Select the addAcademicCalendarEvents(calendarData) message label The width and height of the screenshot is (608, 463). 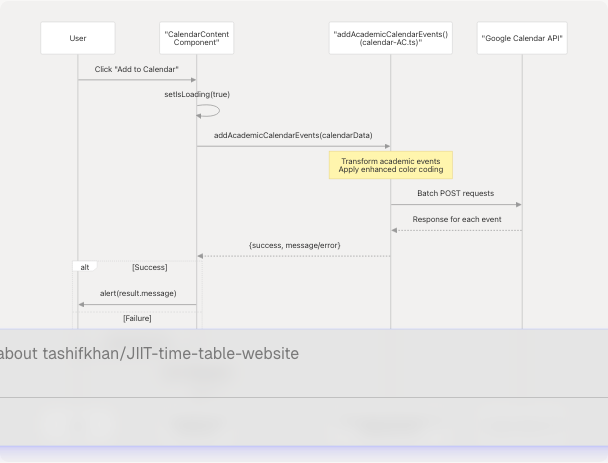[x=293, y=135]
